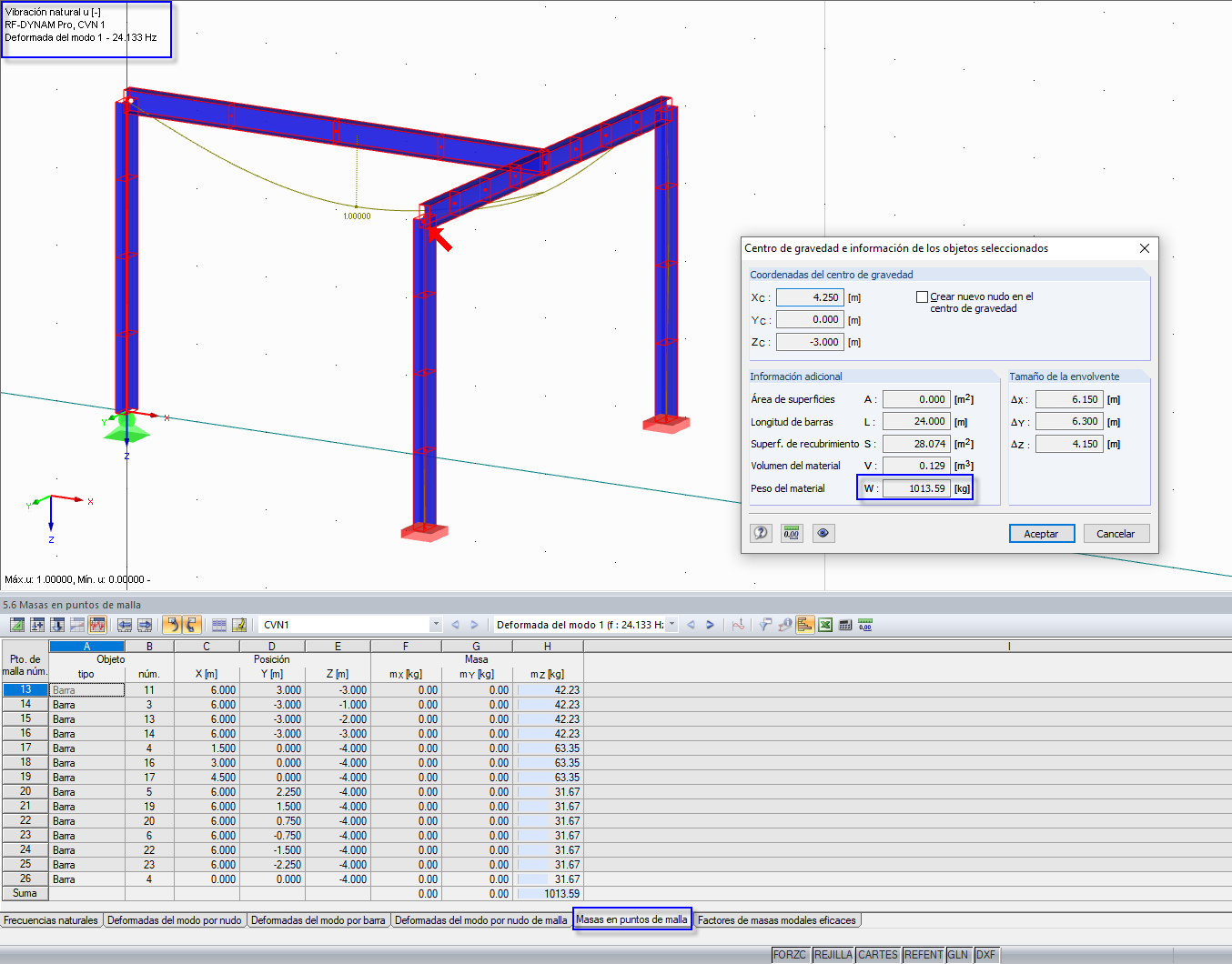Click the Δz envelope size field 4.150
Viewport: 1232px width, 964px height.
[1069, 444]
